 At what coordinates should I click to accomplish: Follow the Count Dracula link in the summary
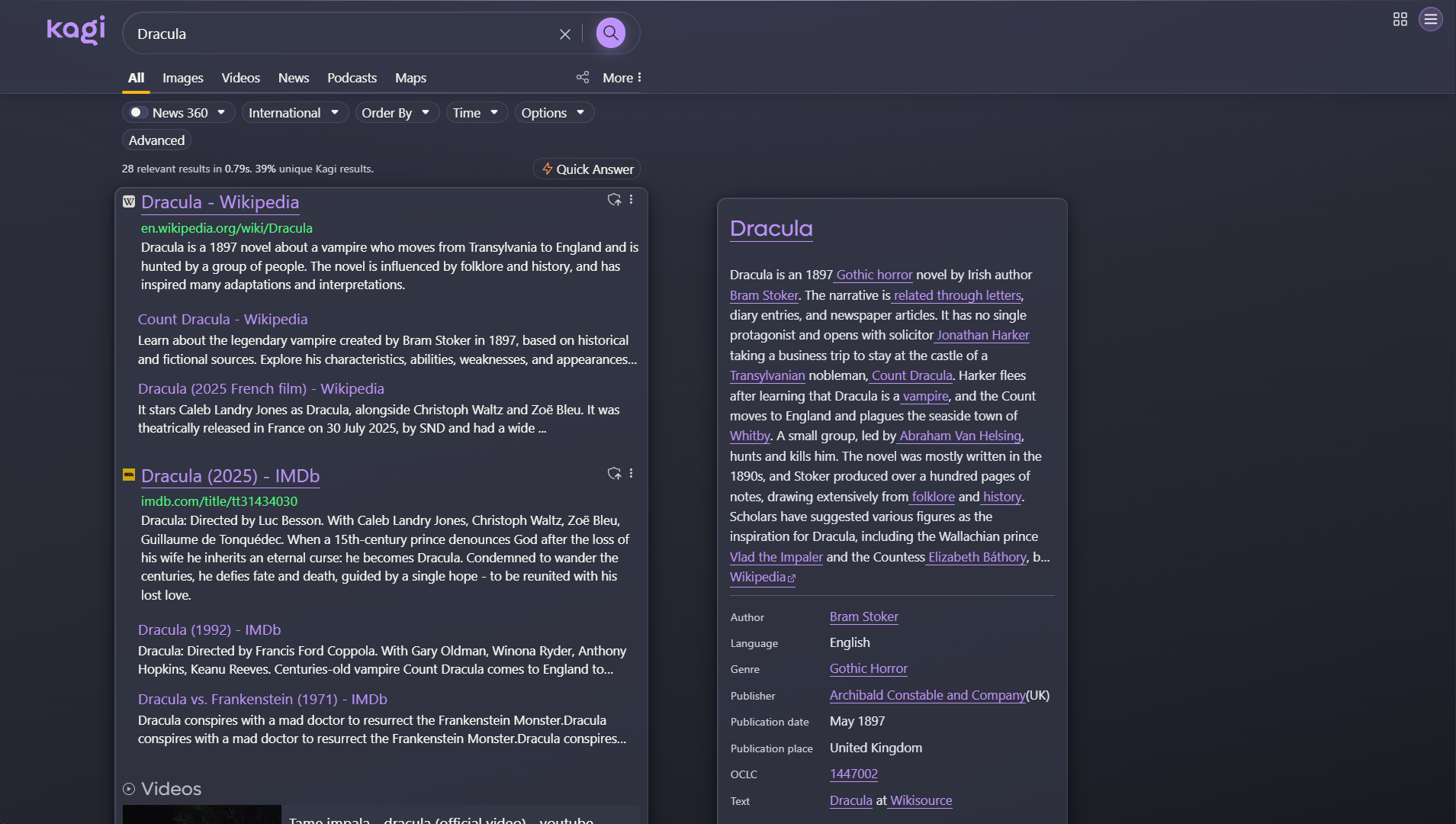(x=912, y=375)
